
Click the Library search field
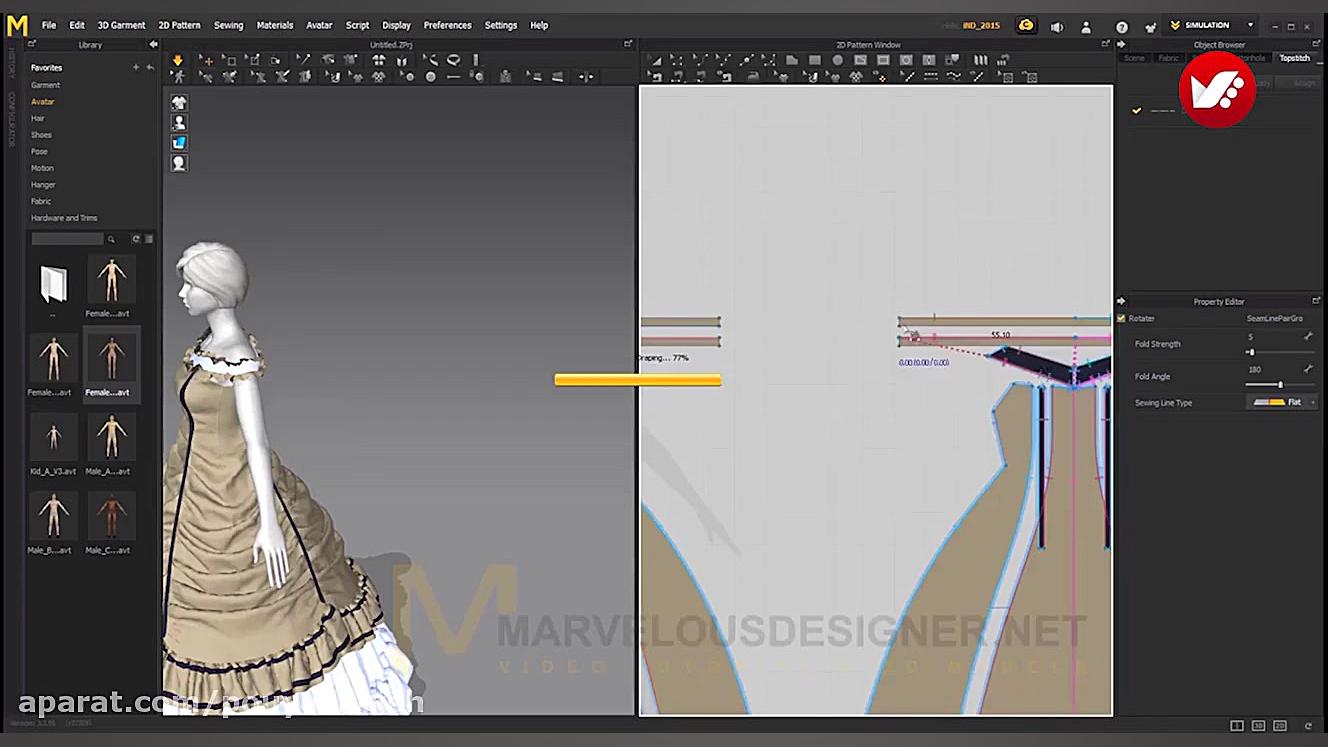point(67,239)
